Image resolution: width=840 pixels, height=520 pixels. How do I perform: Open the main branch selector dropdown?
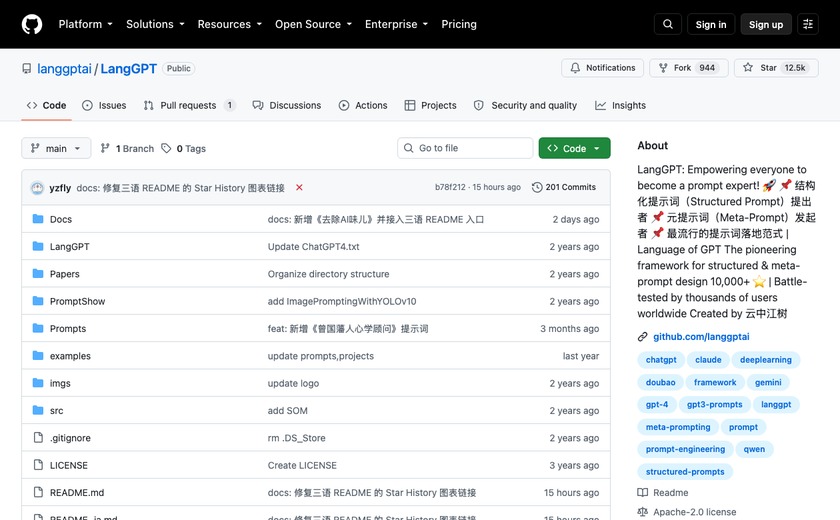tap(56, 148)
